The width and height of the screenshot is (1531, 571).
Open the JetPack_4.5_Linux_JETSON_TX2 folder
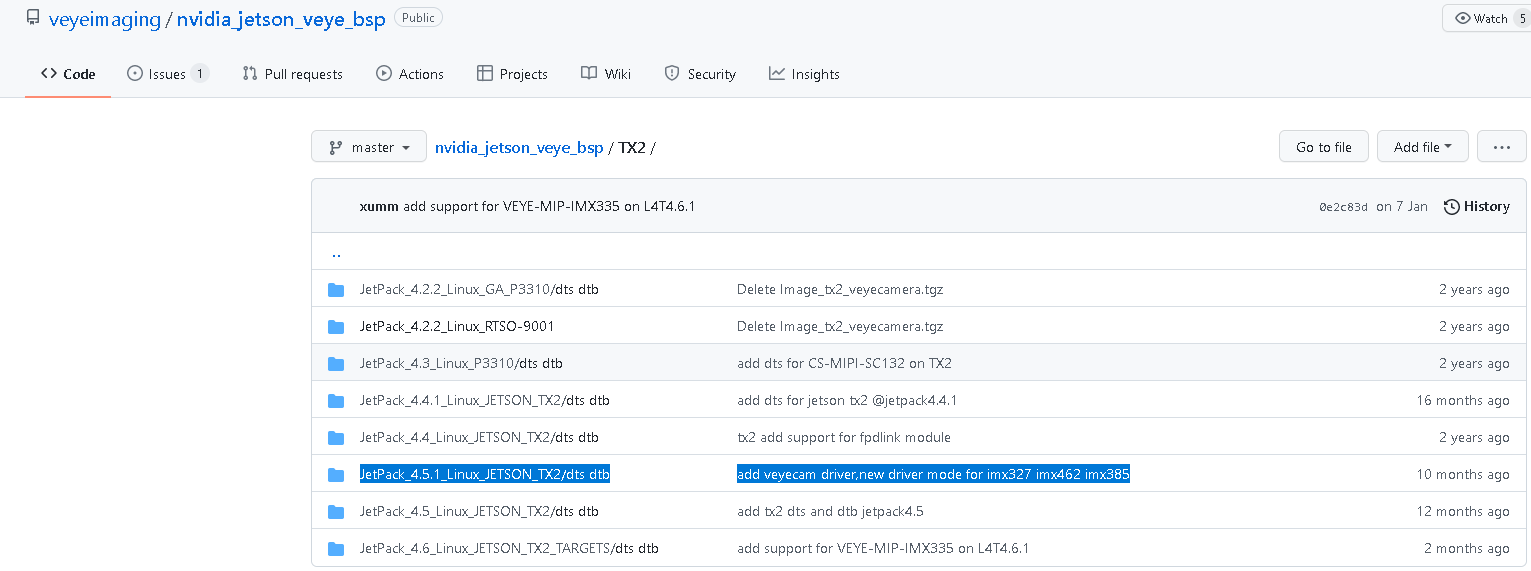coord(455,512)
